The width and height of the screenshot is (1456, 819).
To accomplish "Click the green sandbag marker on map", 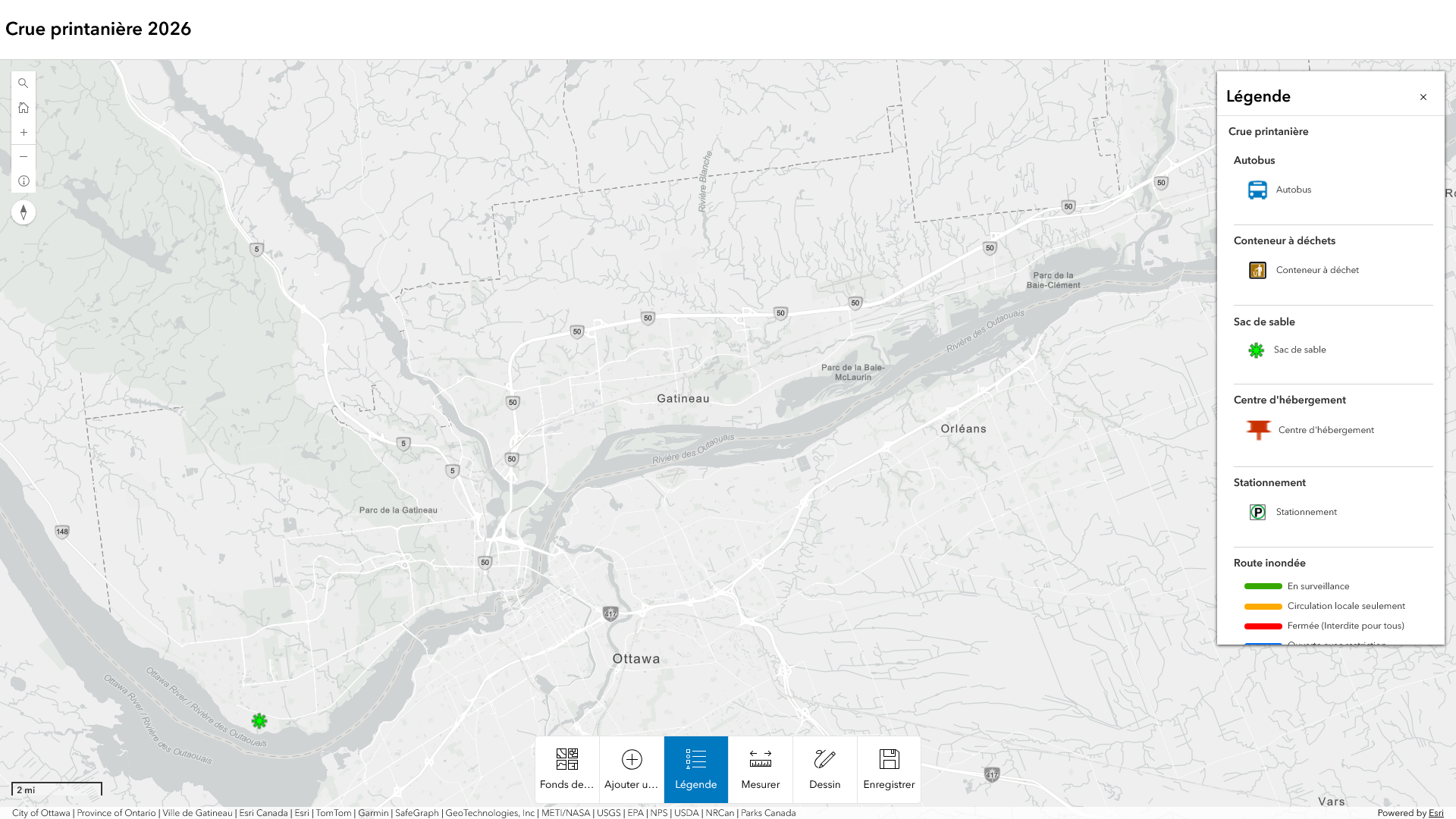I will coord(259,720).
